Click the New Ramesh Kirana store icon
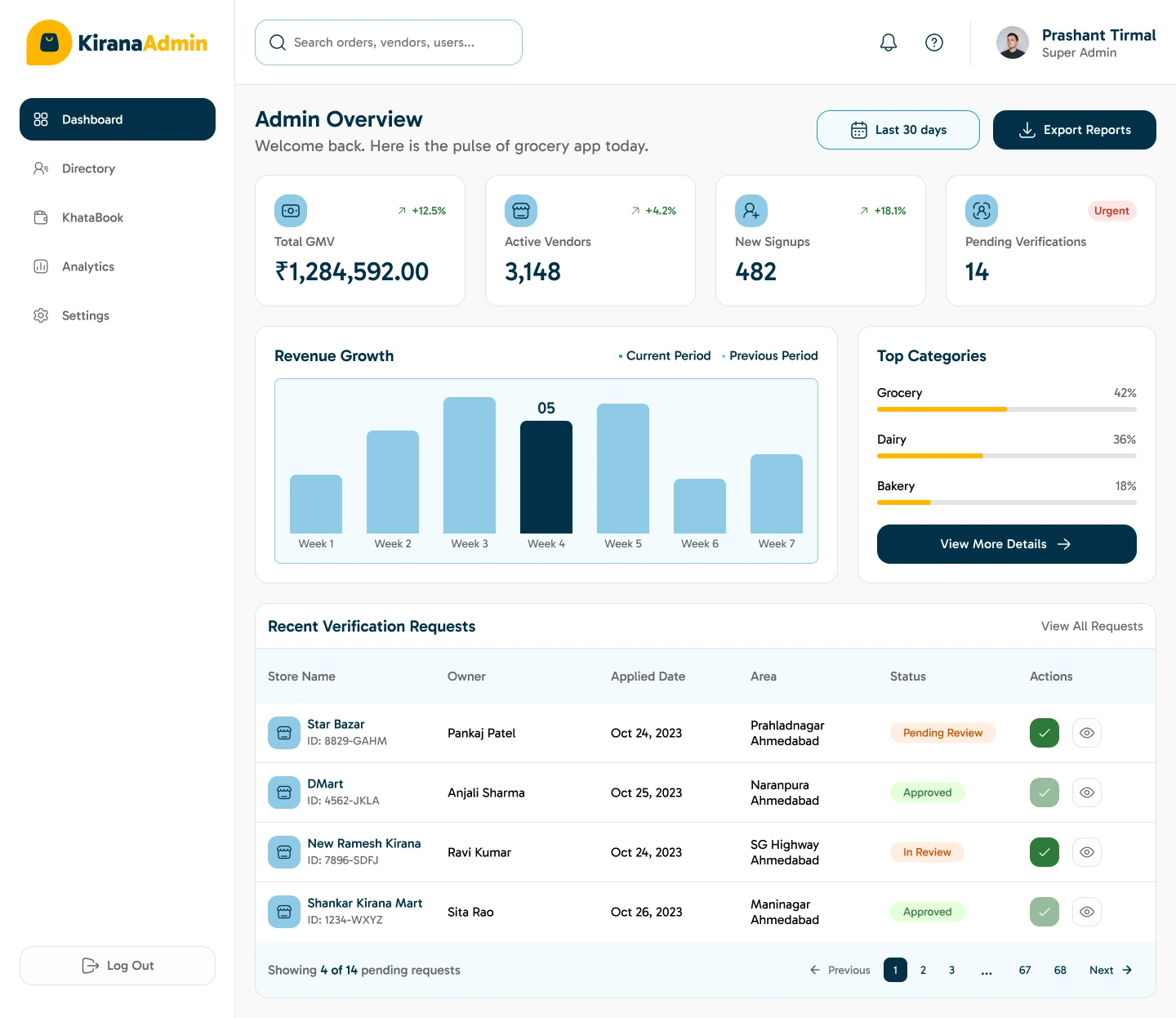The width and height of the screenshot is (1176, 1018). pos(284,852)
